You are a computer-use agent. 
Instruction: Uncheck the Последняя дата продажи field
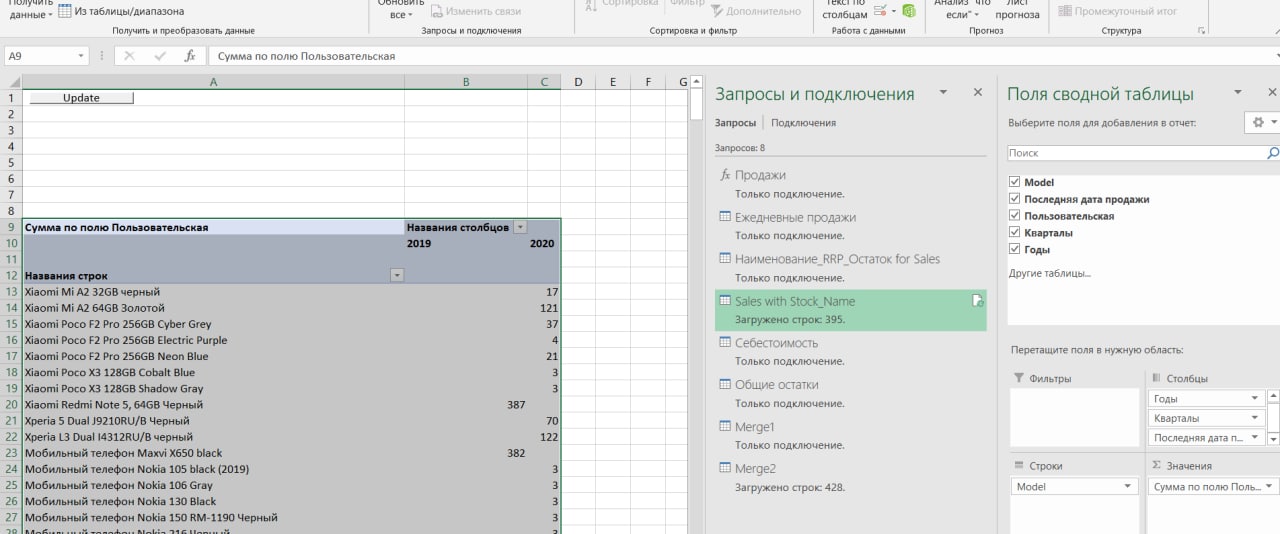tap(1015, 199)
